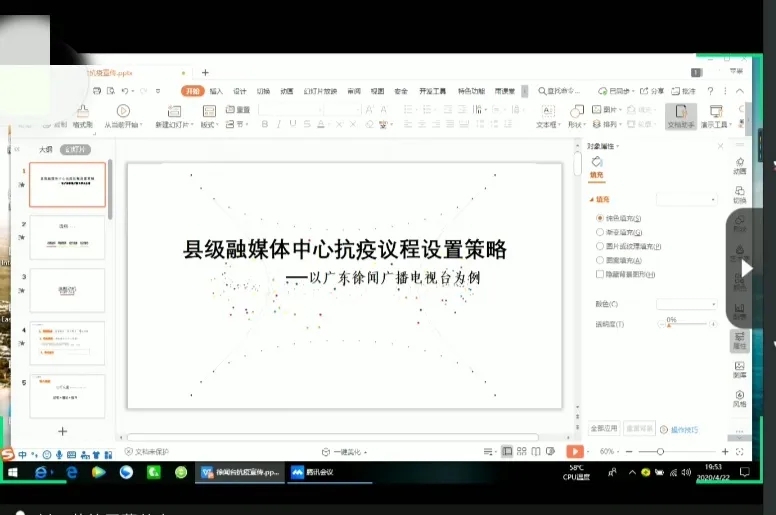Click the 风格 style icon in sidebar

point(739,396)
